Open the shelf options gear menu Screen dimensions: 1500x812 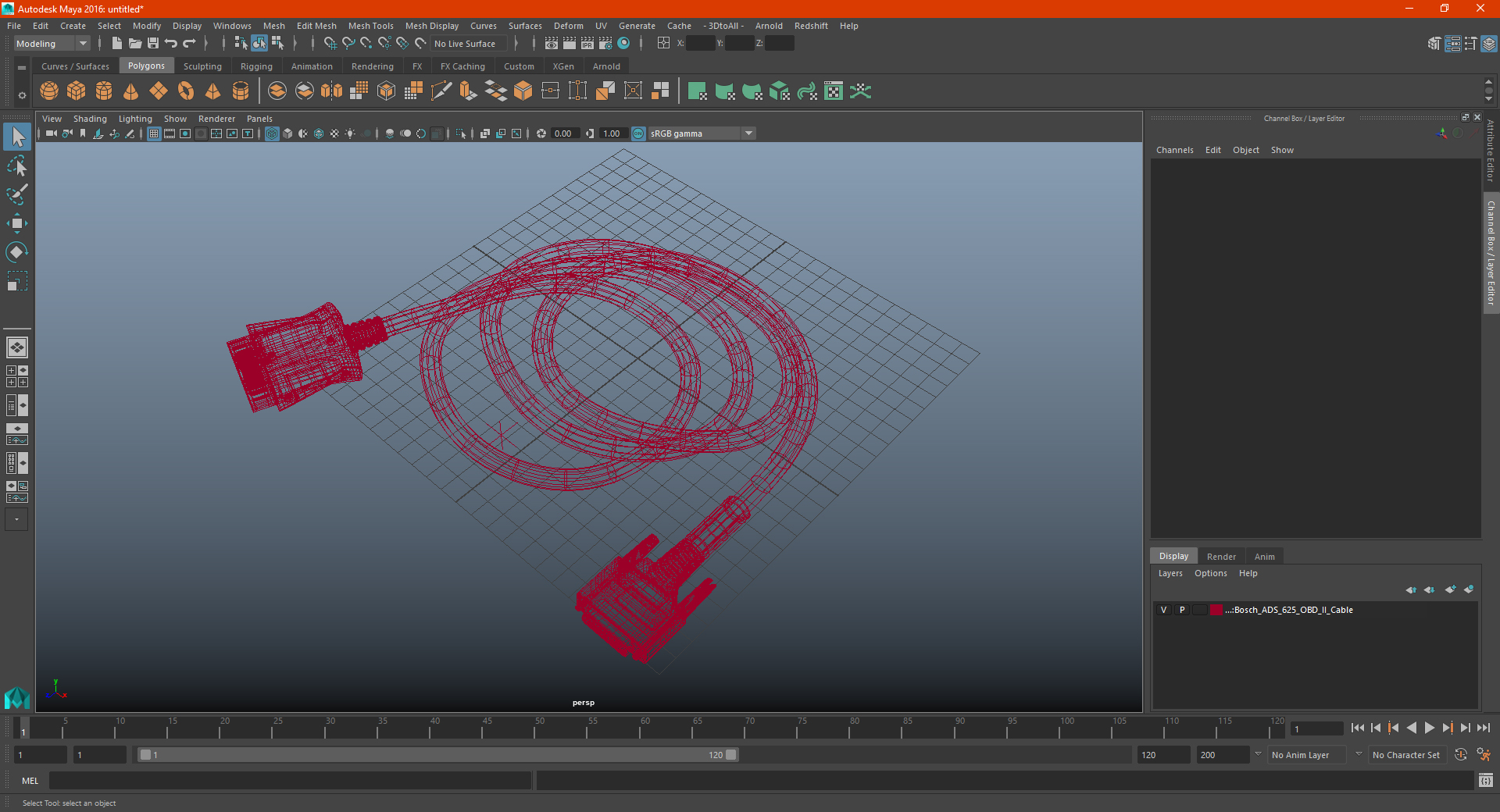point(22,96)
